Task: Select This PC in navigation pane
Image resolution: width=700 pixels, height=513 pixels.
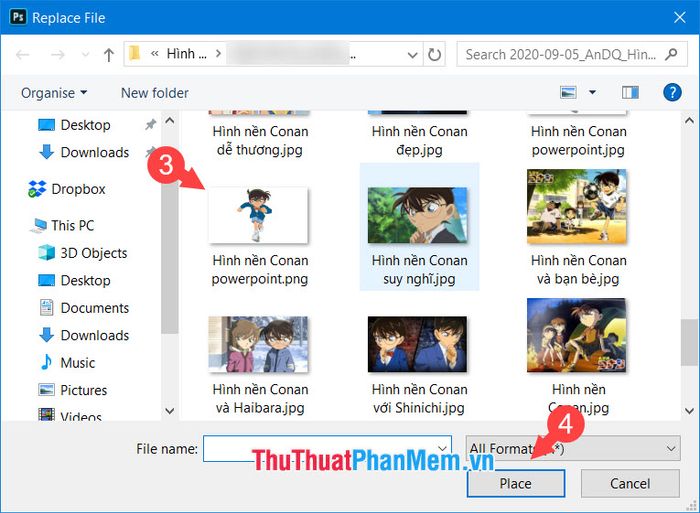Action: tap(72, 225)
